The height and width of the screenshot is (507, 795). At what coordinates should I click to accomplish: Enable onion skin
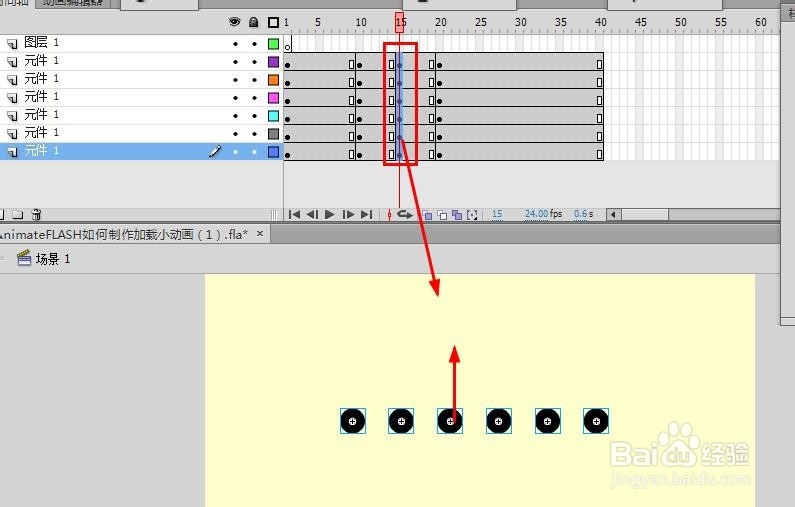[x=427, y=215]
